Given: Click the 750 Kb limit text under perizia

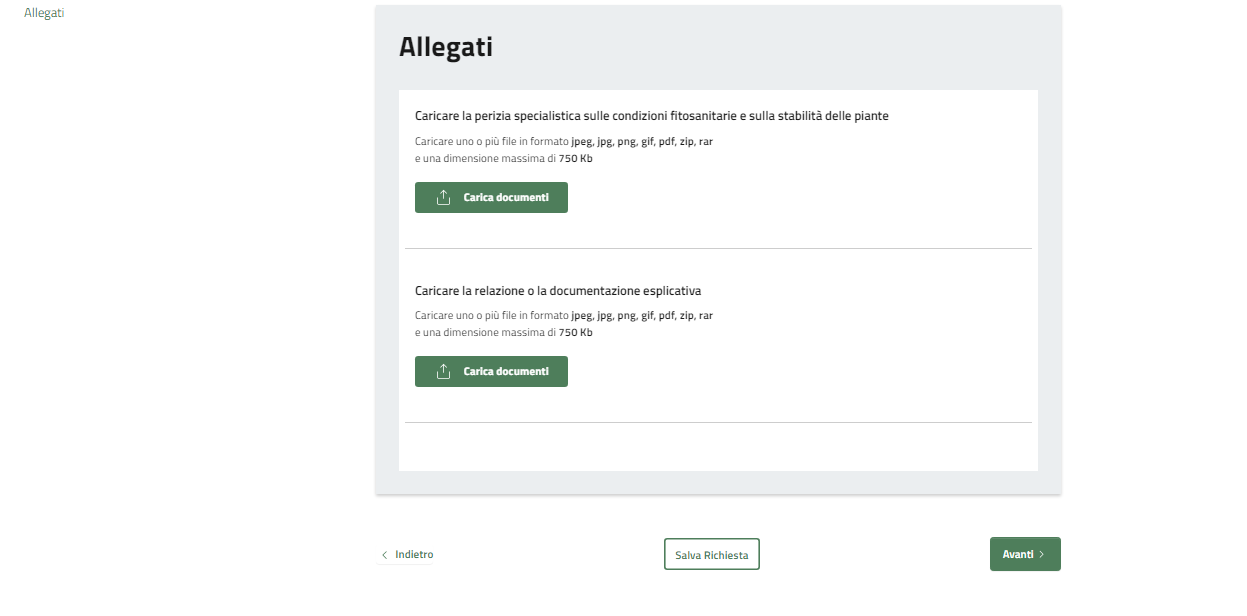Looking at the screenshot, I should click(575, 159).
